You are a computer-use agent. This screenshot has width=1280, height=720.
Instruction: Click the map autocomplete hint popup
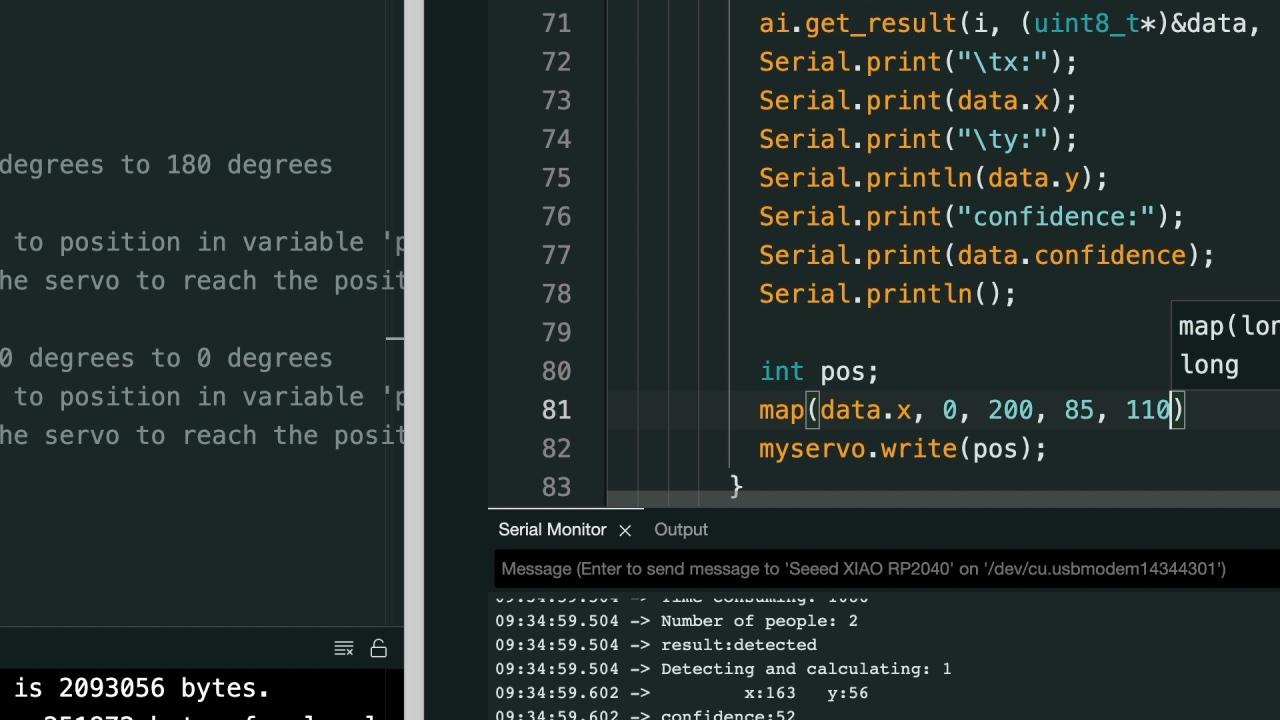(x=1226, y=345)
